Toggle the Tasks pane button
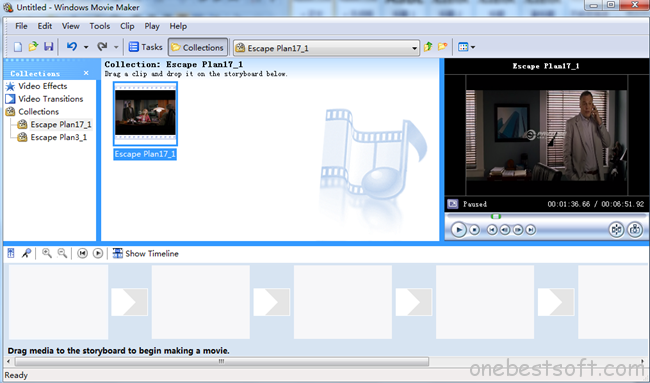 (146, 47)
